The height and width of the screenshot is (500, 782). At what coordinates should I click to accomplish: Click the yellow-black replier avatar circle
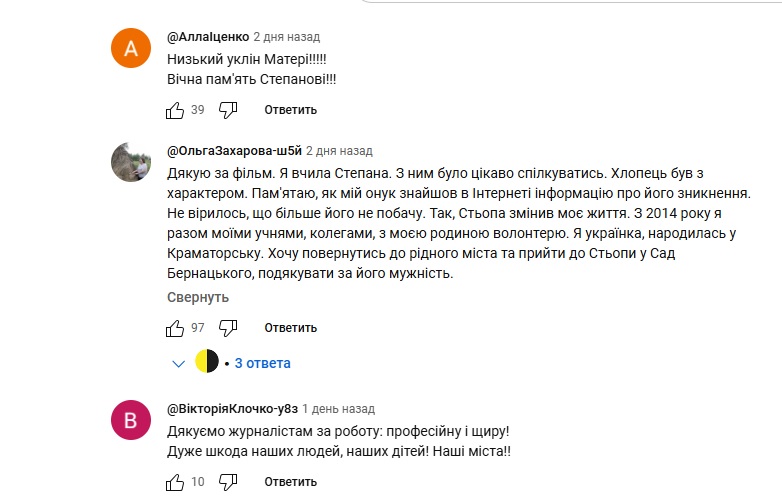(206, 361)
